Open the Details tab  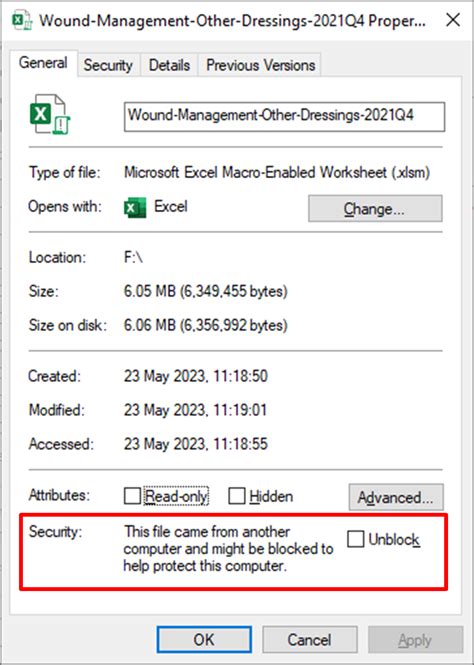[169, 65]
